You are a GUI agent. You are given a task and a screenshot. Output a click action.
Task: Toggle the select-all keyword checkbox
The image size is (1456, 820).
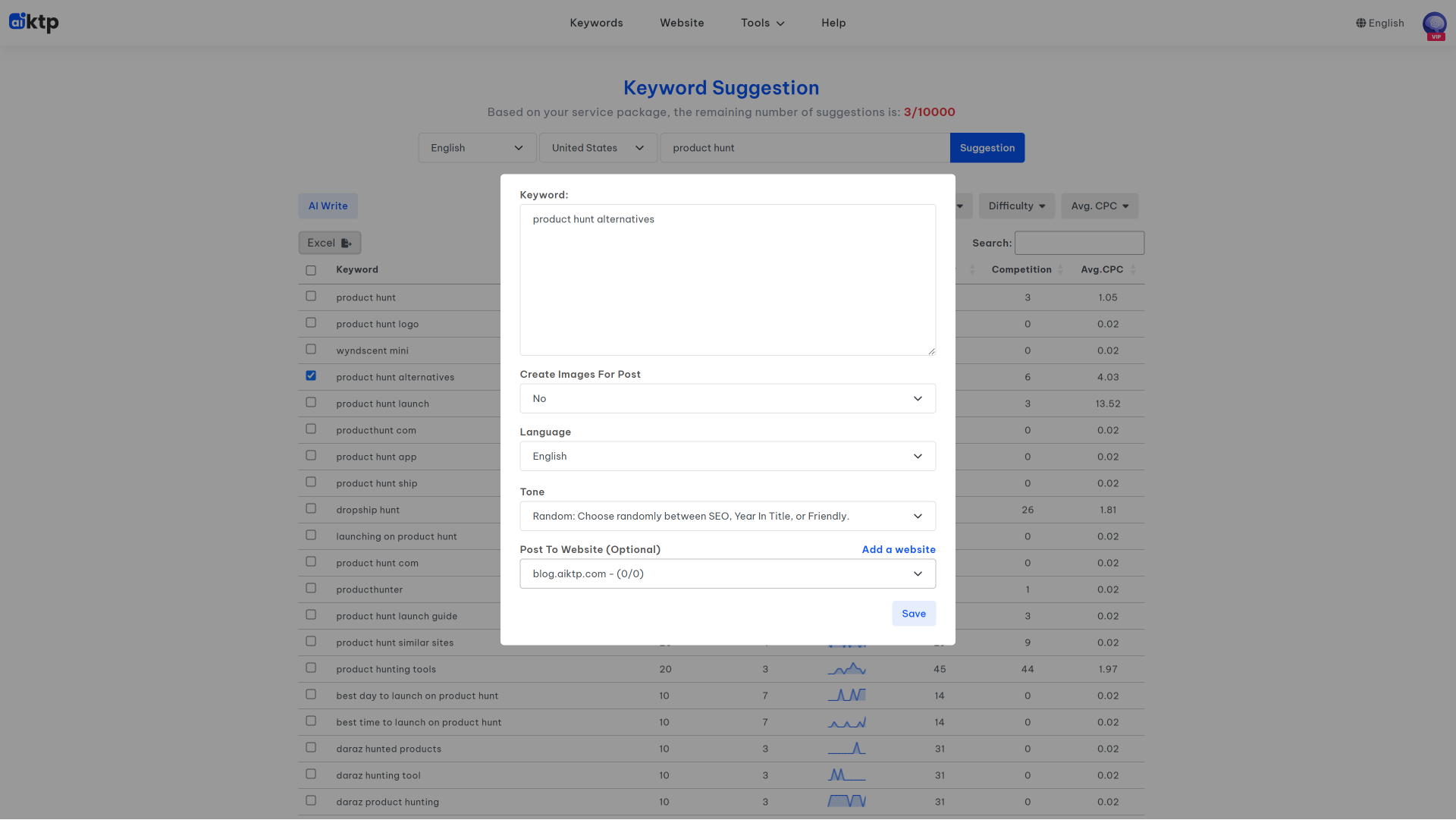(311, 271)
